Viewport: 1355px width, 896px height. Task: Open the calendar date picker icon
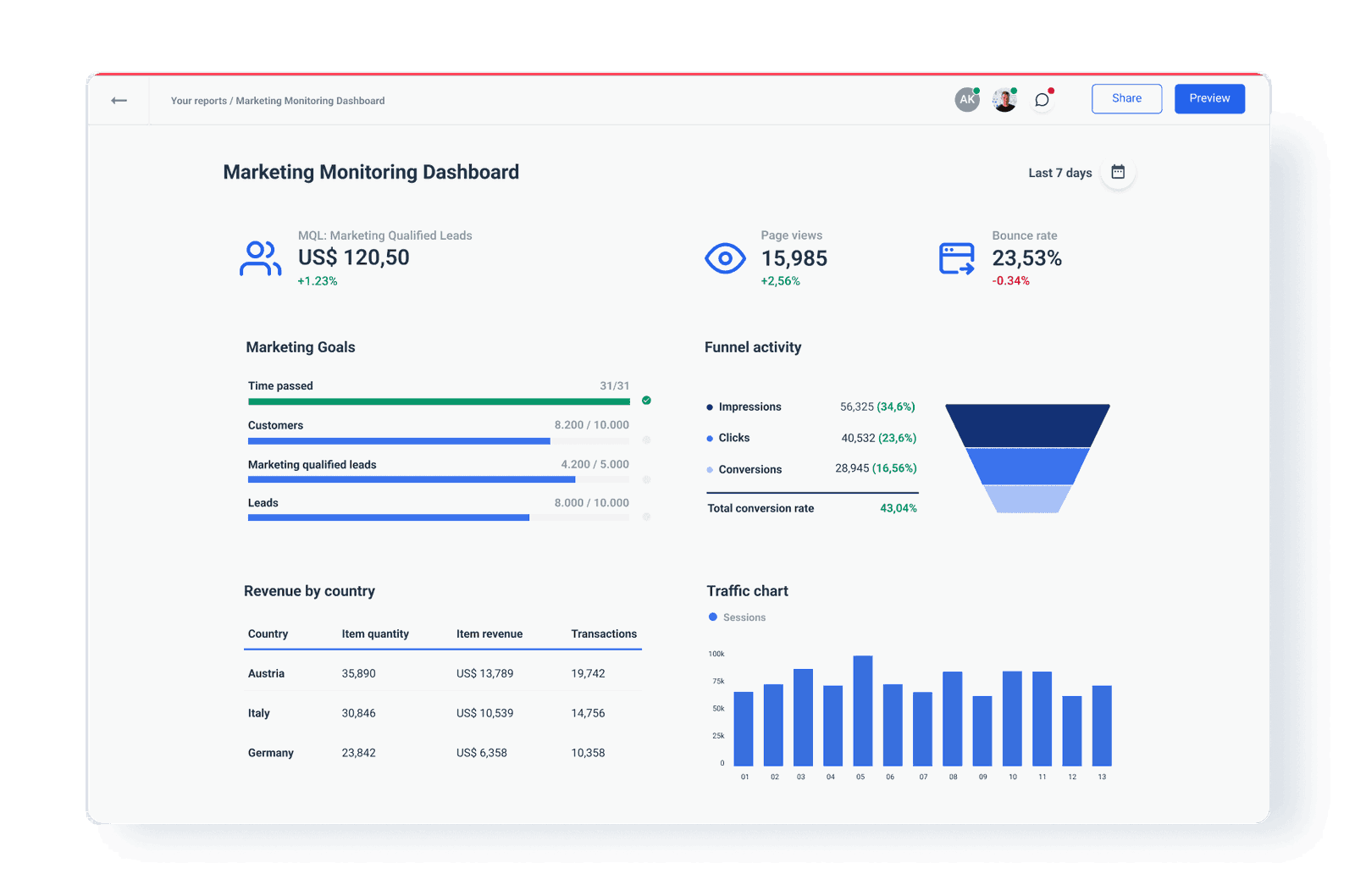[1118, 171]
